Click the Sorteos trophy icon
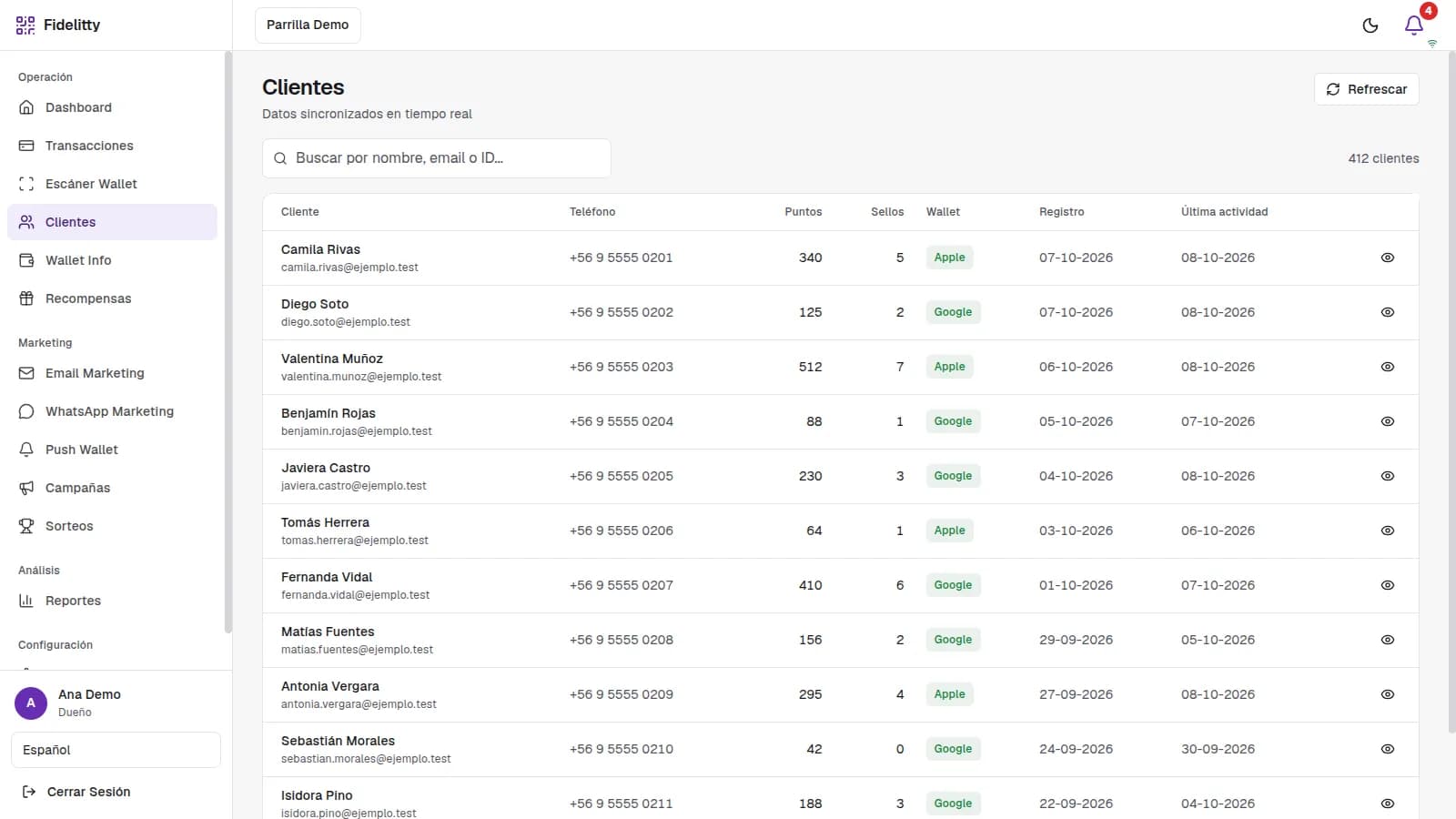This screenshot has width=1456, height=819. (26, 526)
